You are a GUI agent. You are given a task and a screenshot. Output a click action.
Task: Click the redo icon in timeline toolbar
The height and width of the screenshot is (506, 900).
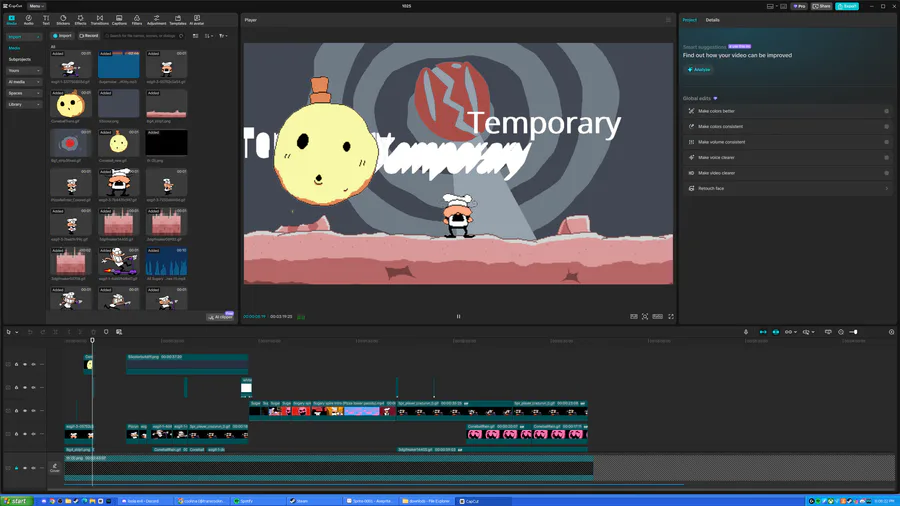pos(42,332)
